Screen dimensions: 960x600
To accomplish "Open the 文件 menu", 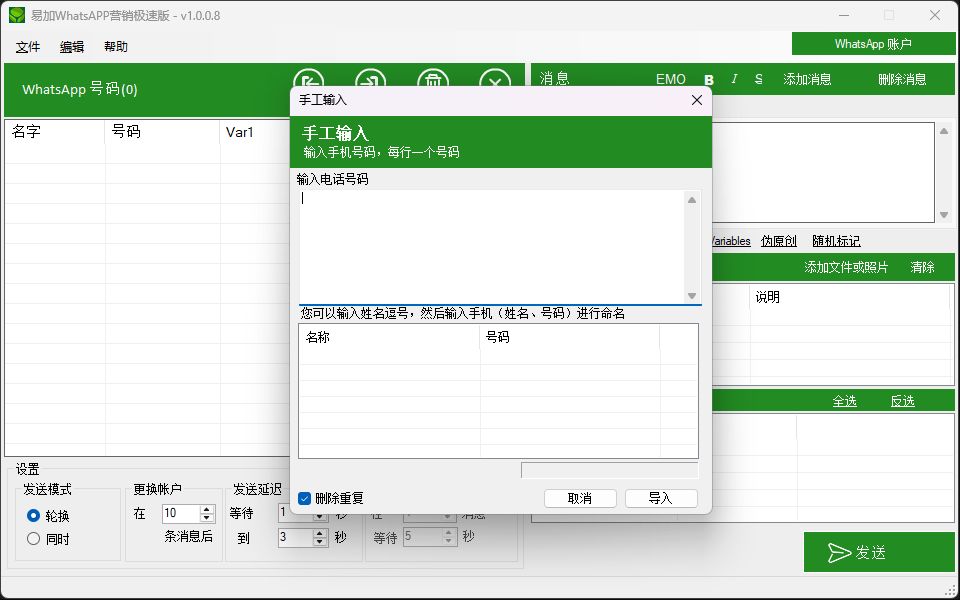I will click(28, 47).
